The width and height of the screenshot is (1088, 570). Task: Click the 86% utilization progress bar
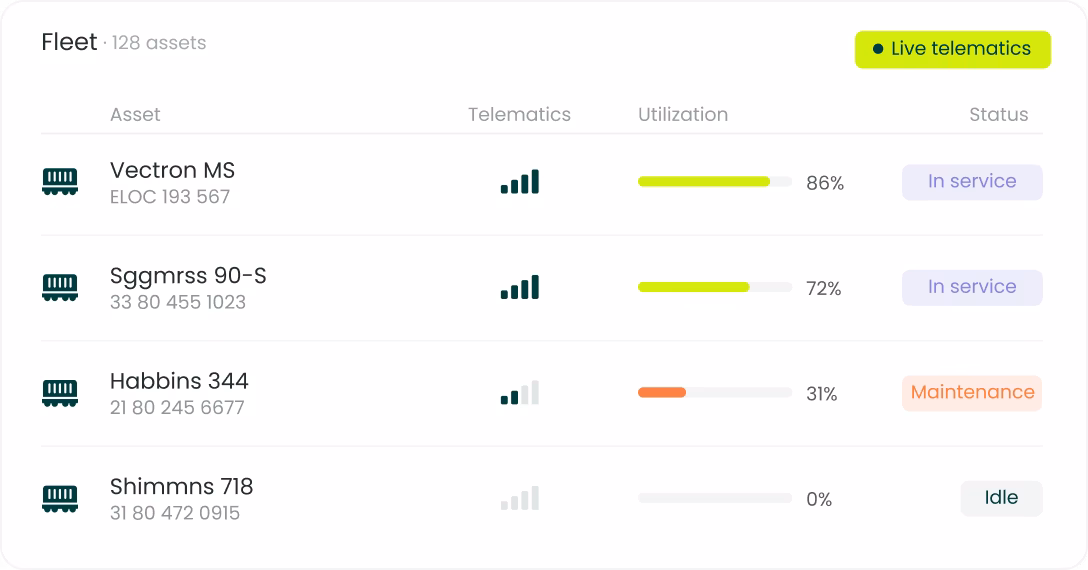tap(715, 182)
